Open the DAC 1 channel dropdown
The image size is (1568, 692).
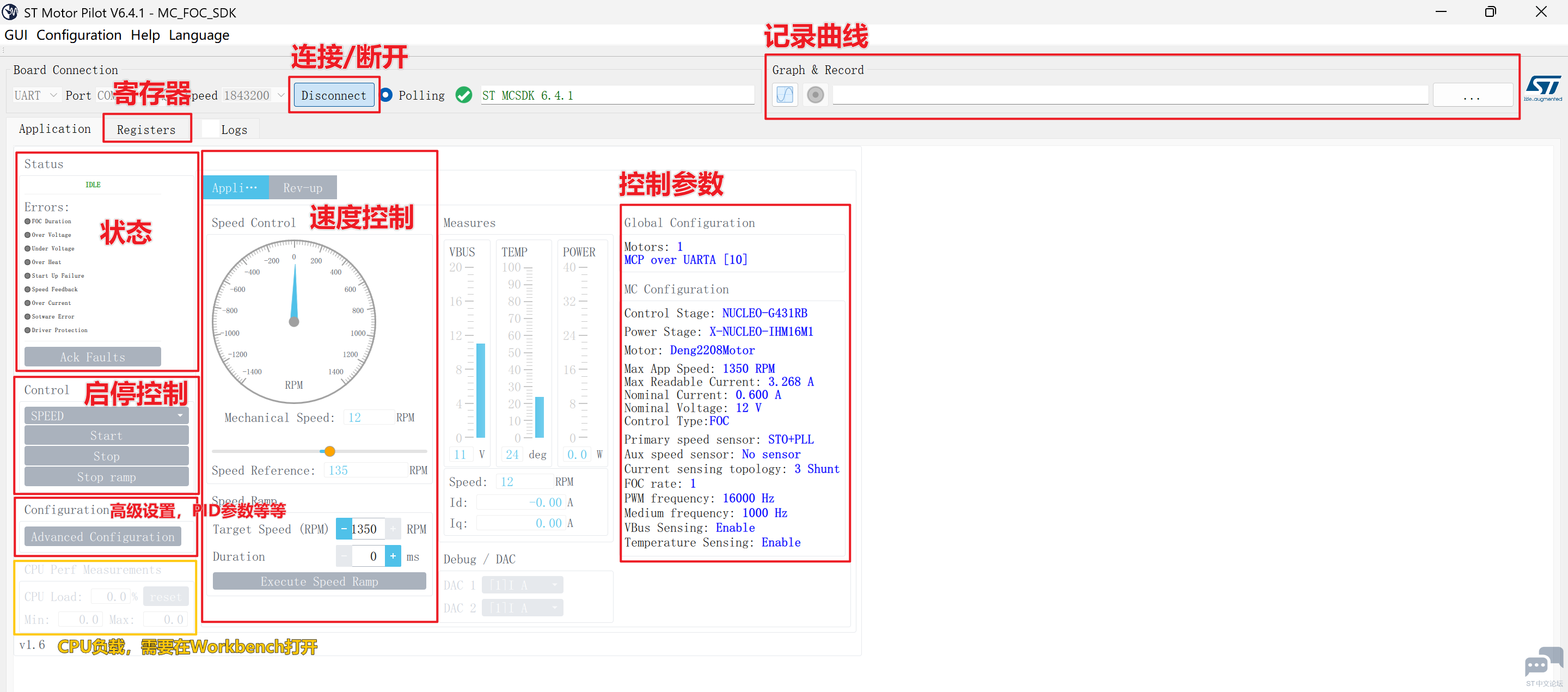[x=522, y=585]
